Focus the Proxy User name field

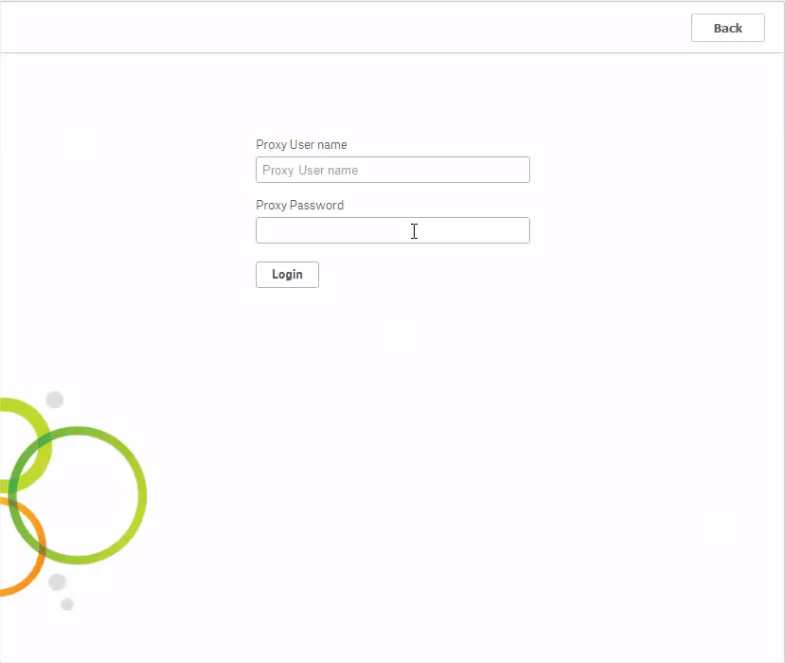(392, 170)
